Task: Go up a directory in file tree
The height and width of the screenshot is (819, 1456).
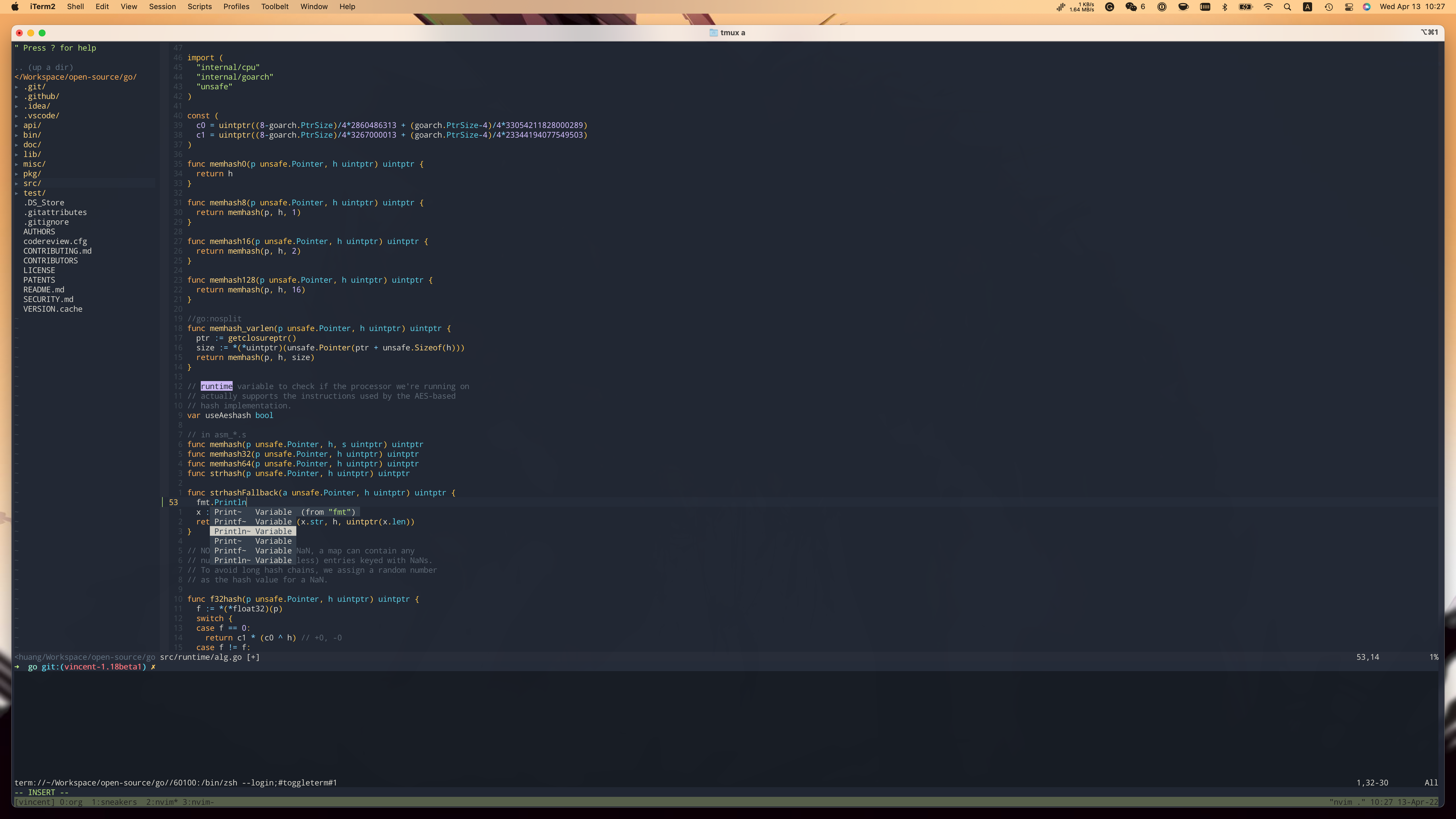Action: (x=44, y=67)
